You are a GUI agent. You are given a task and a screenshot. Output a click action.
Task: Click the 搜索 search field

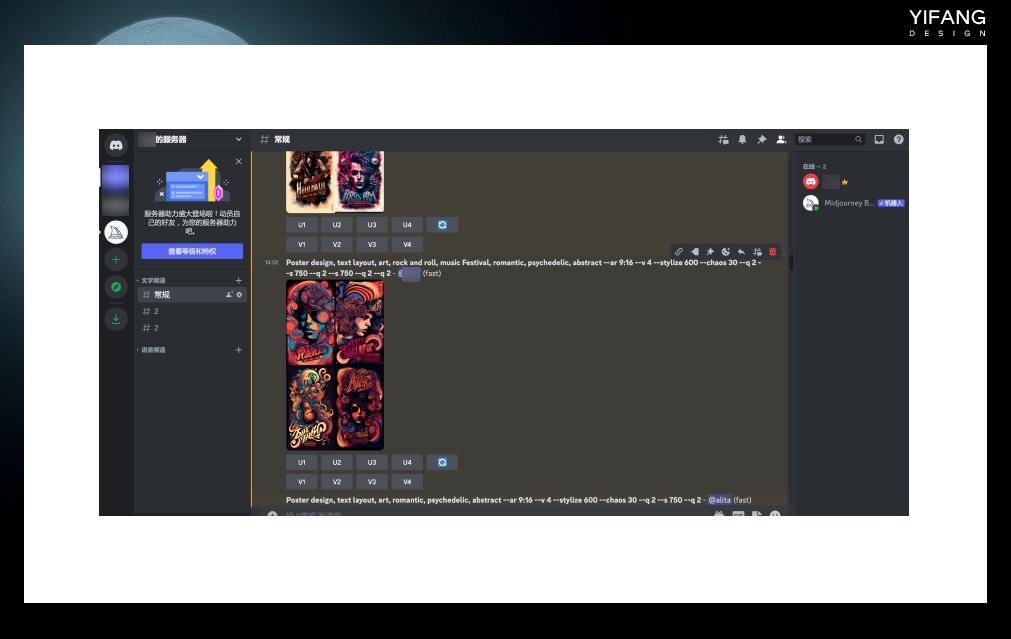pos(825,140)
